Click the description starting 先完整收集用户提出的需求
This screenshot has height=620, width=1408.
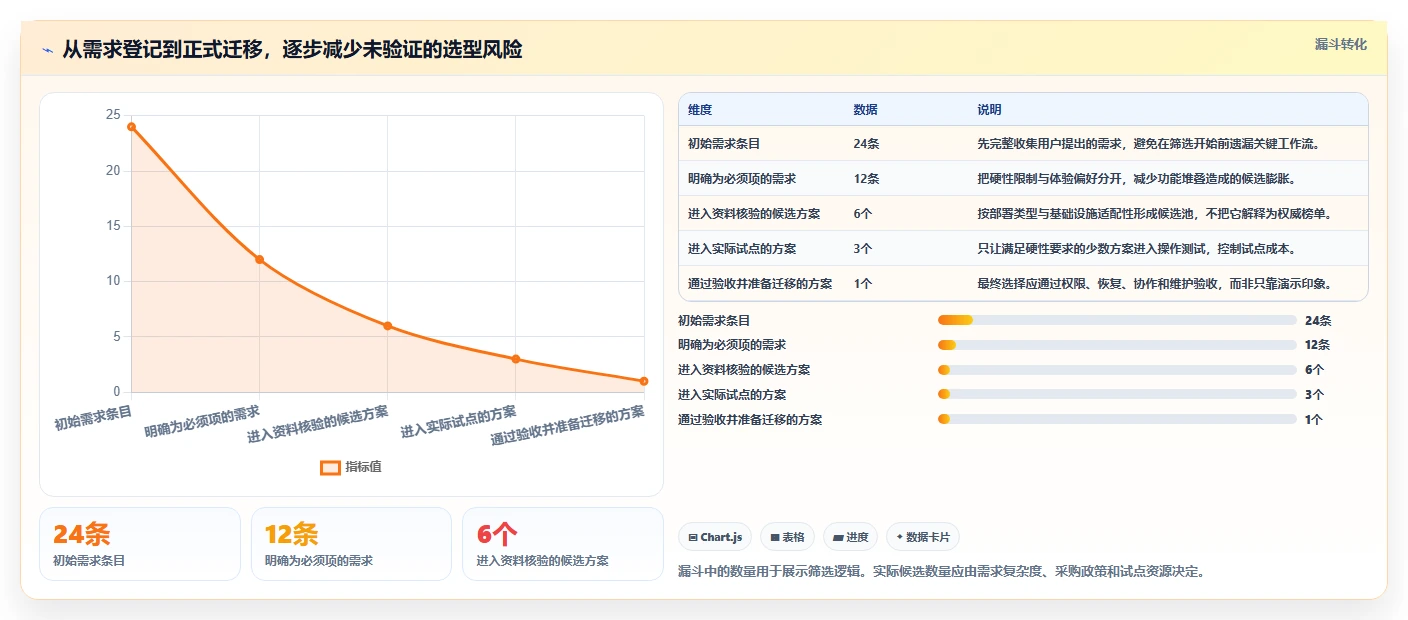tap(1148, 144)
